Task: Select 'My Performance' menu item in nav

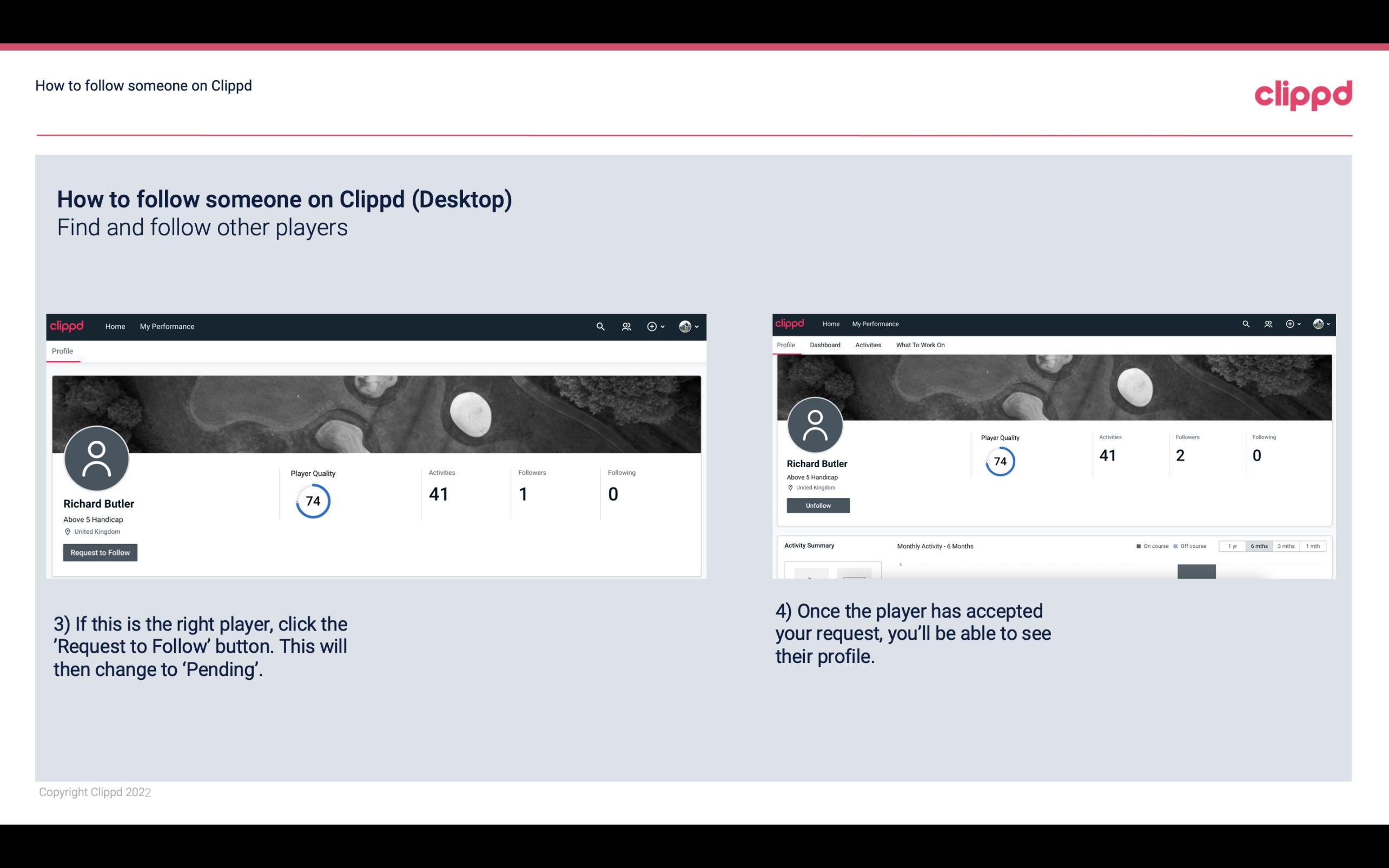Action: [x=166, y=326]
